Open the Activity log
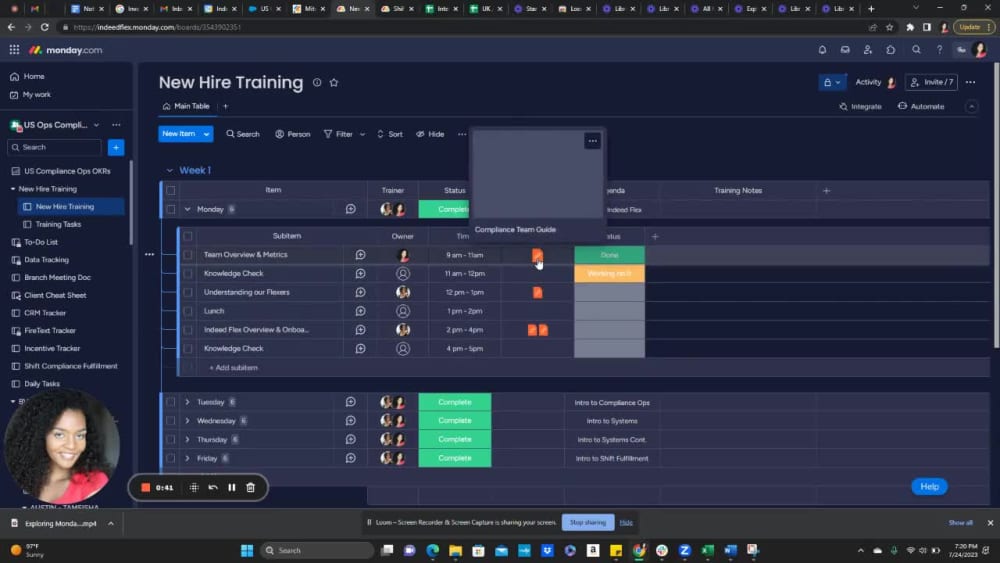The image size is (1000, 563). click(875, 82)
